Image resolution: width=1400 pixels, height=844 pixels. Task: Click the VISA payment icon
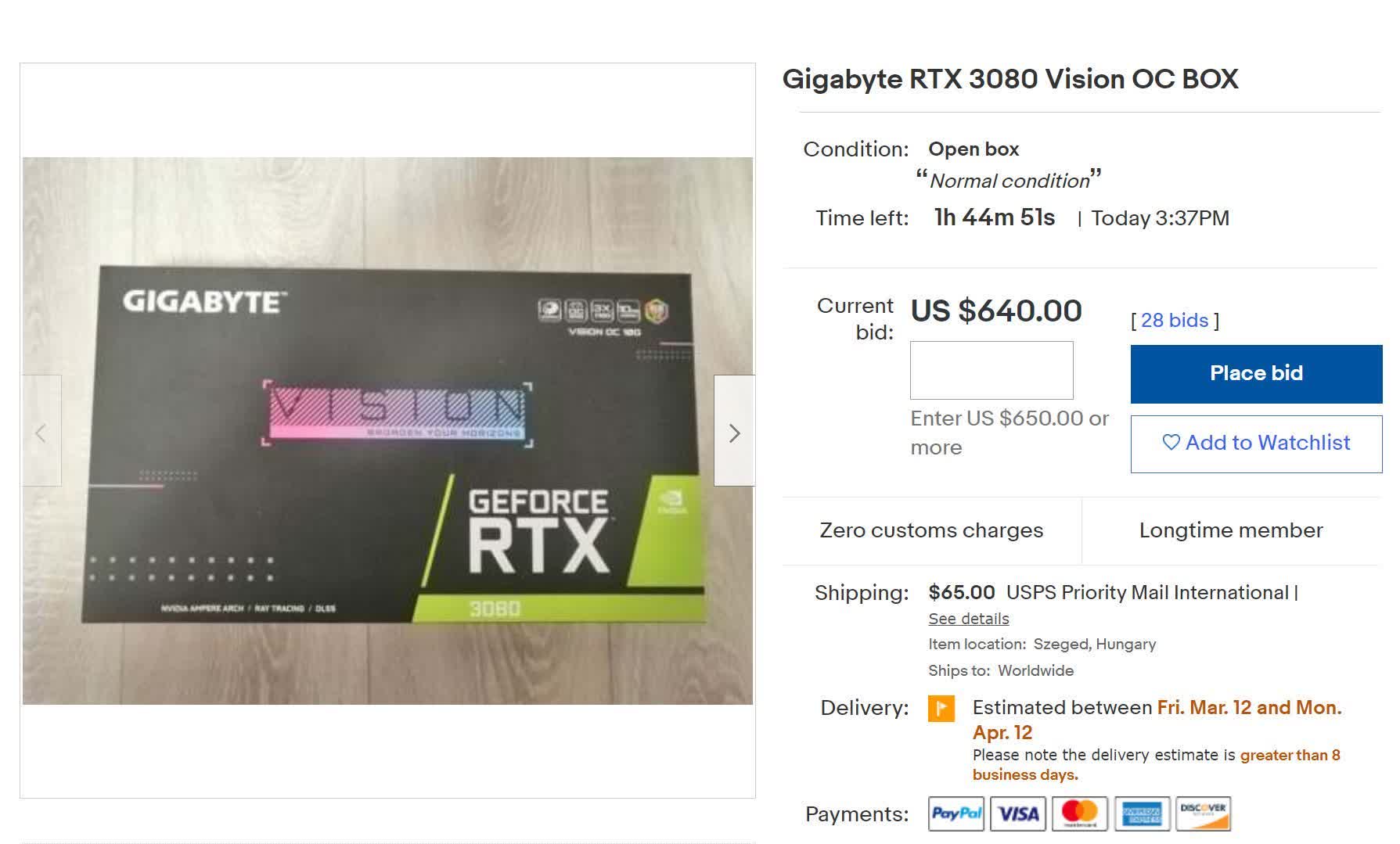pyautogui.click(x=1018, y=813)
